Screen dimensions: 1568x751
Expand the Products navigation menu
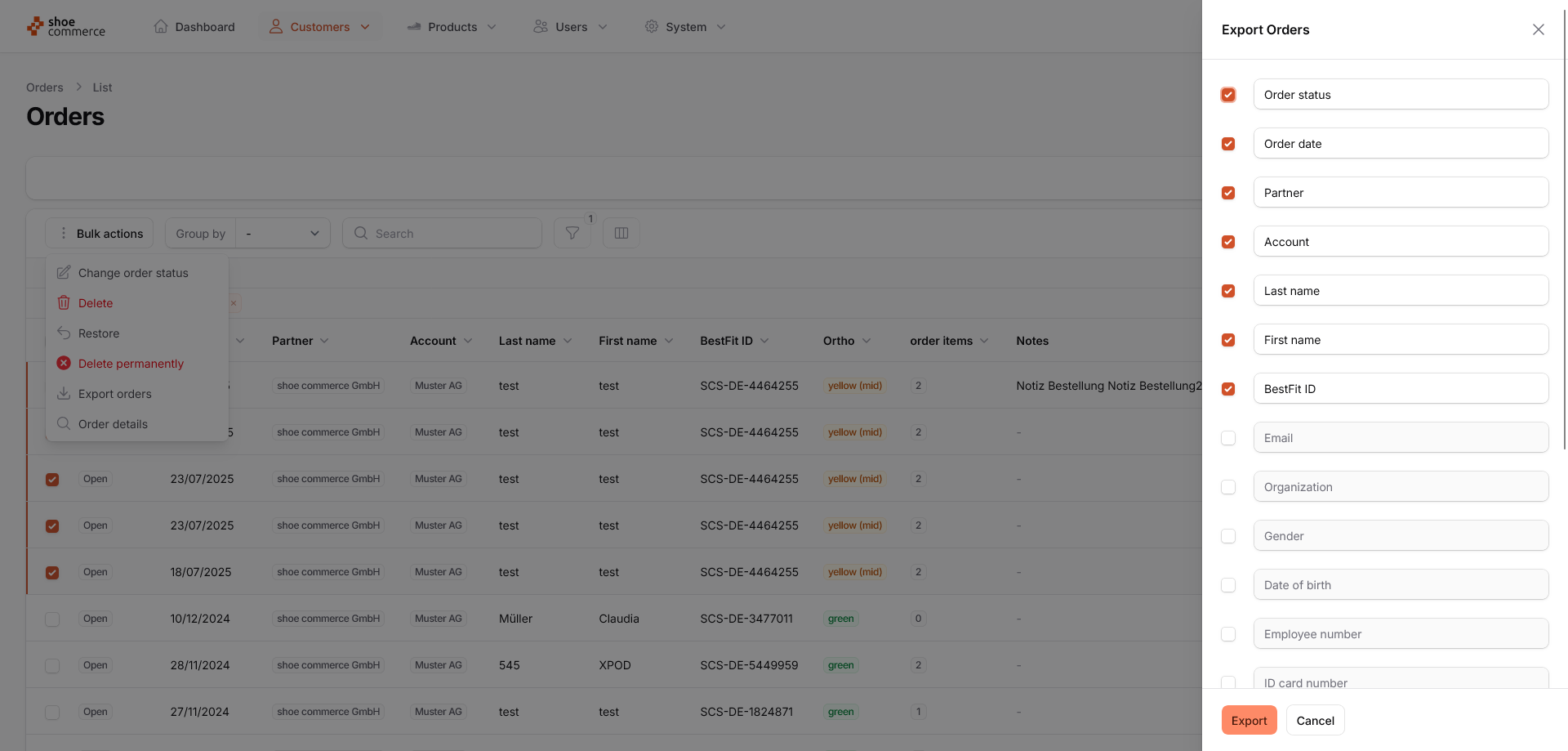click(x=452, y=27)
